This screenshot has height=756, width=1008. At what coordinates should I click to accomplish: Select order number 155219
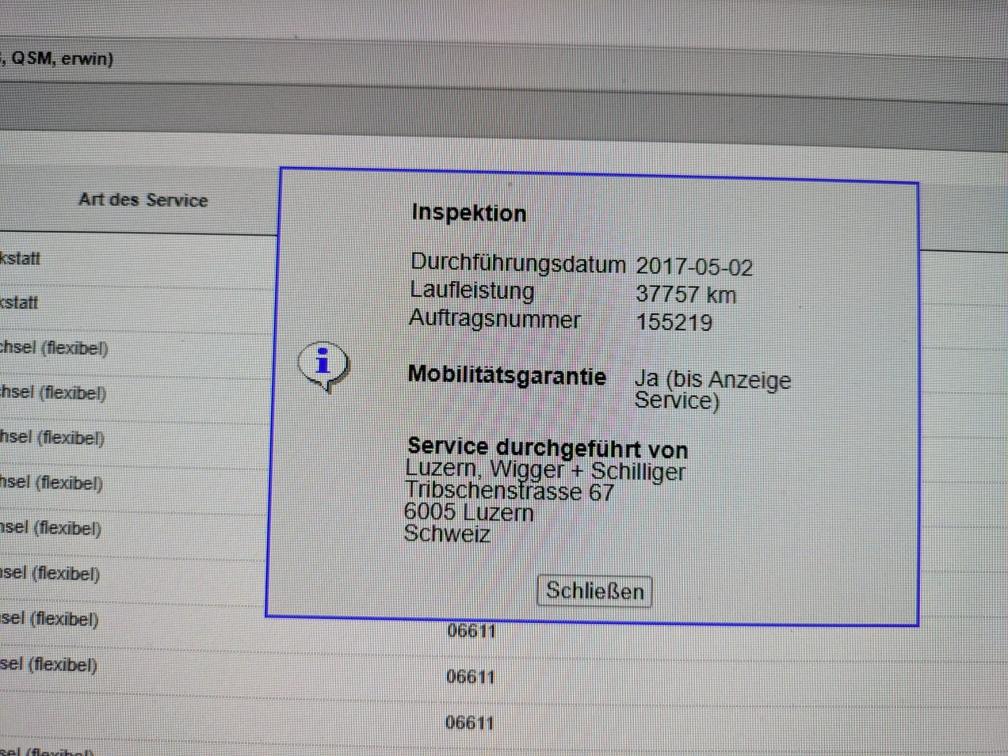tap(674, 323)
